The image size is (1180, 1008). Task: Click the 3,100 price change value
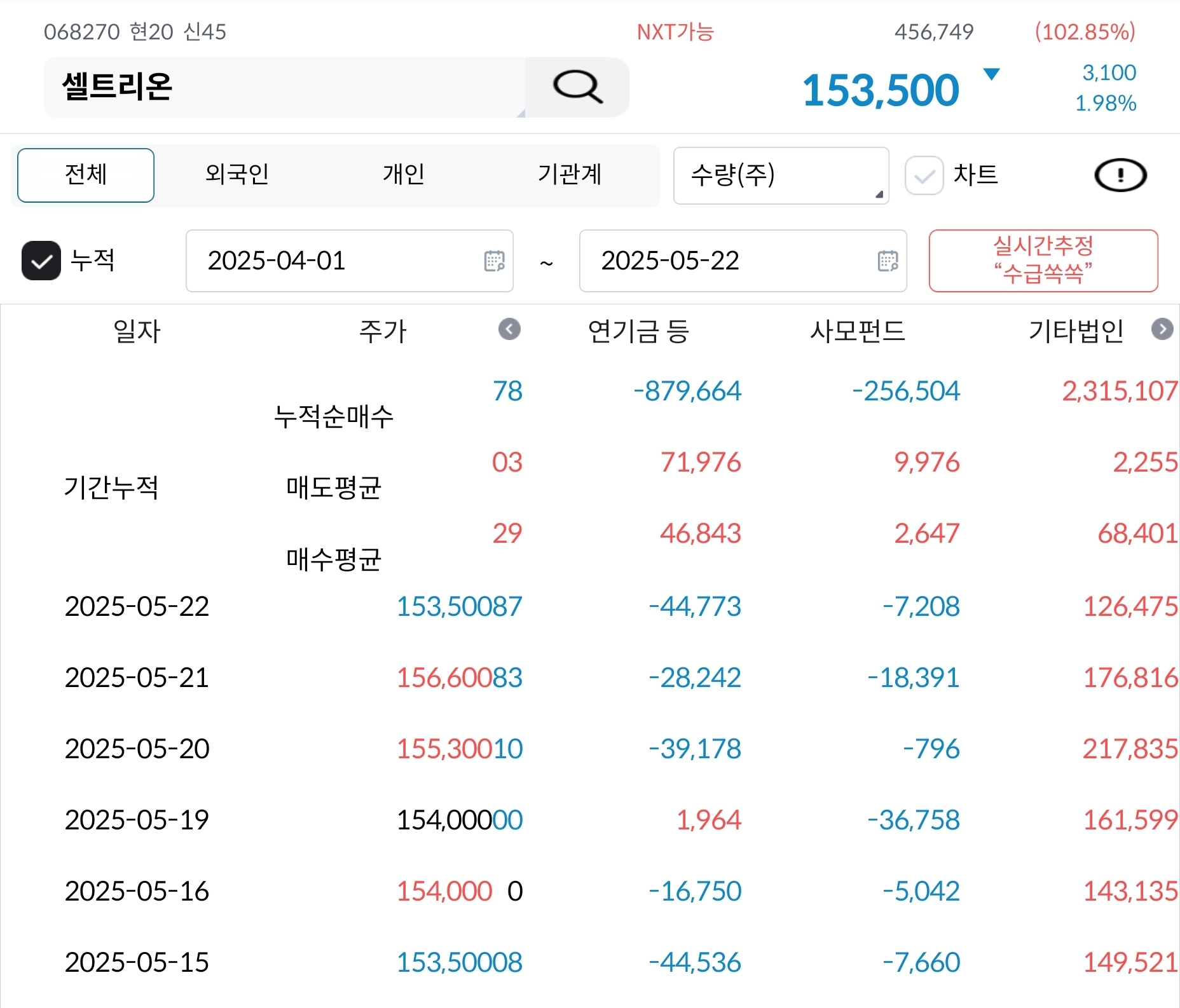1109,72
